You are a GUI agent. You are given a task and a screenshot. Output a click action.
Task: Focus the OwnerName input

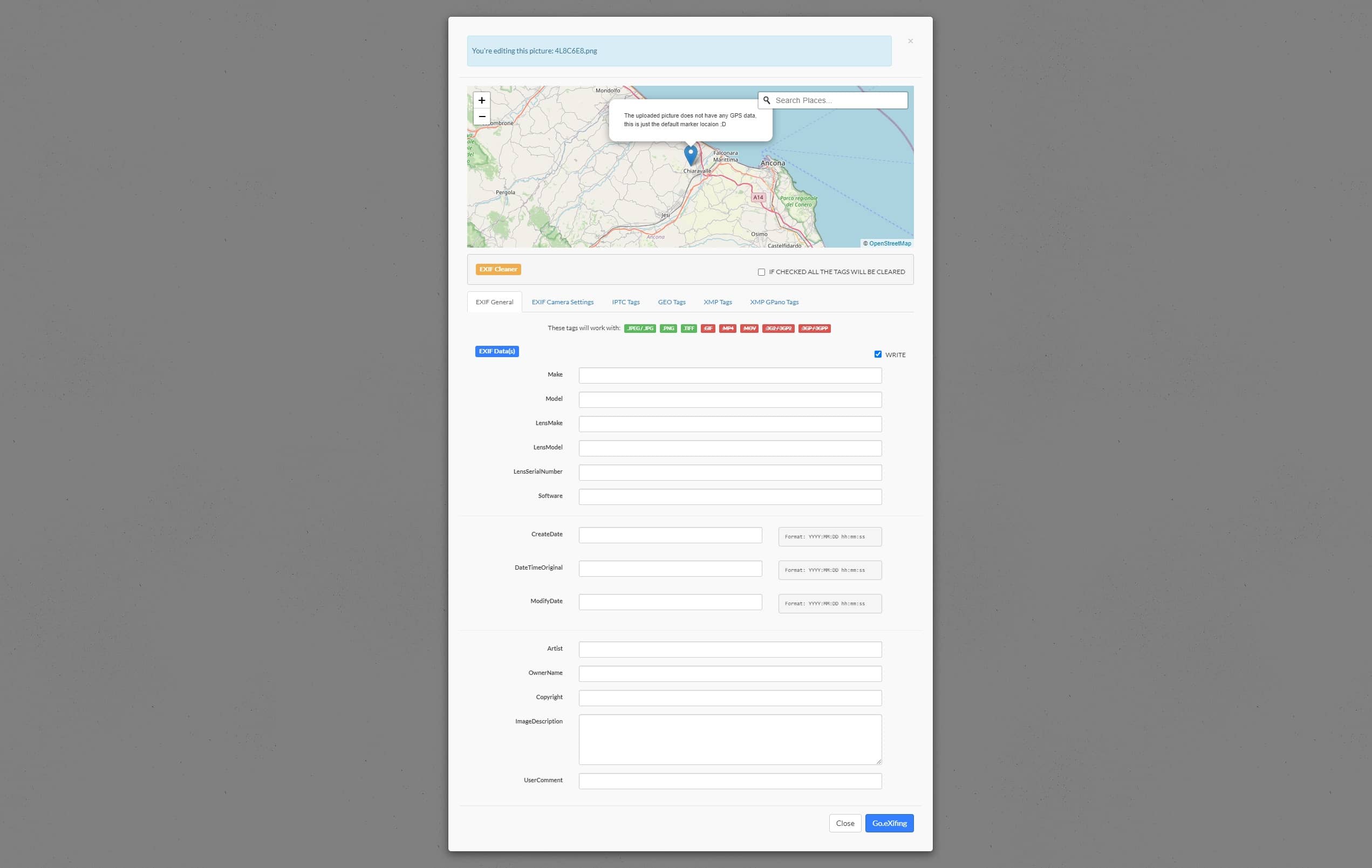pos(730,674)
